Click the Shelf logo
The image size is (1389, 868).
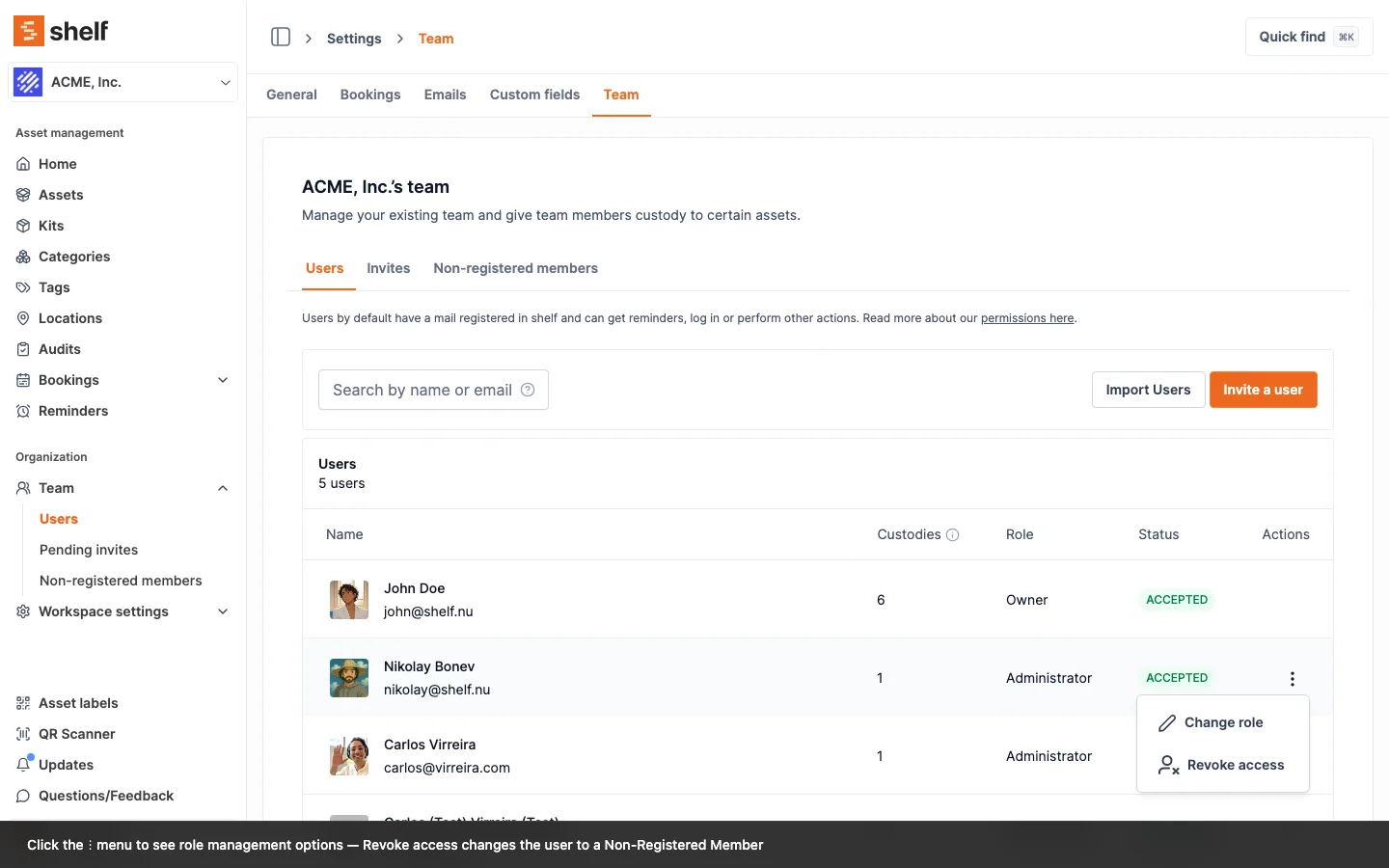(61, 31)
